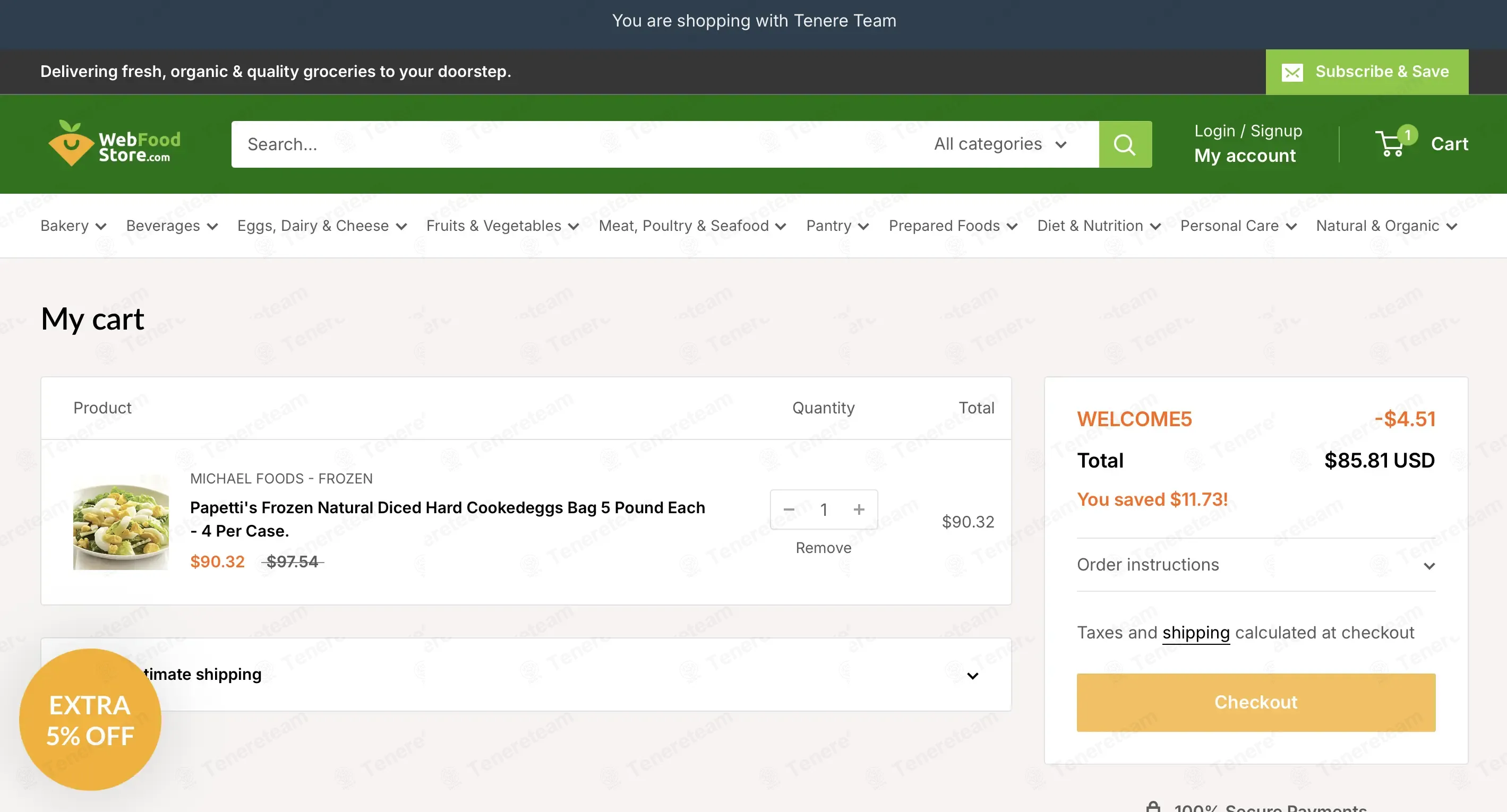Expand the Order instructions section
1507x812 pixels.
point(1256,565)
